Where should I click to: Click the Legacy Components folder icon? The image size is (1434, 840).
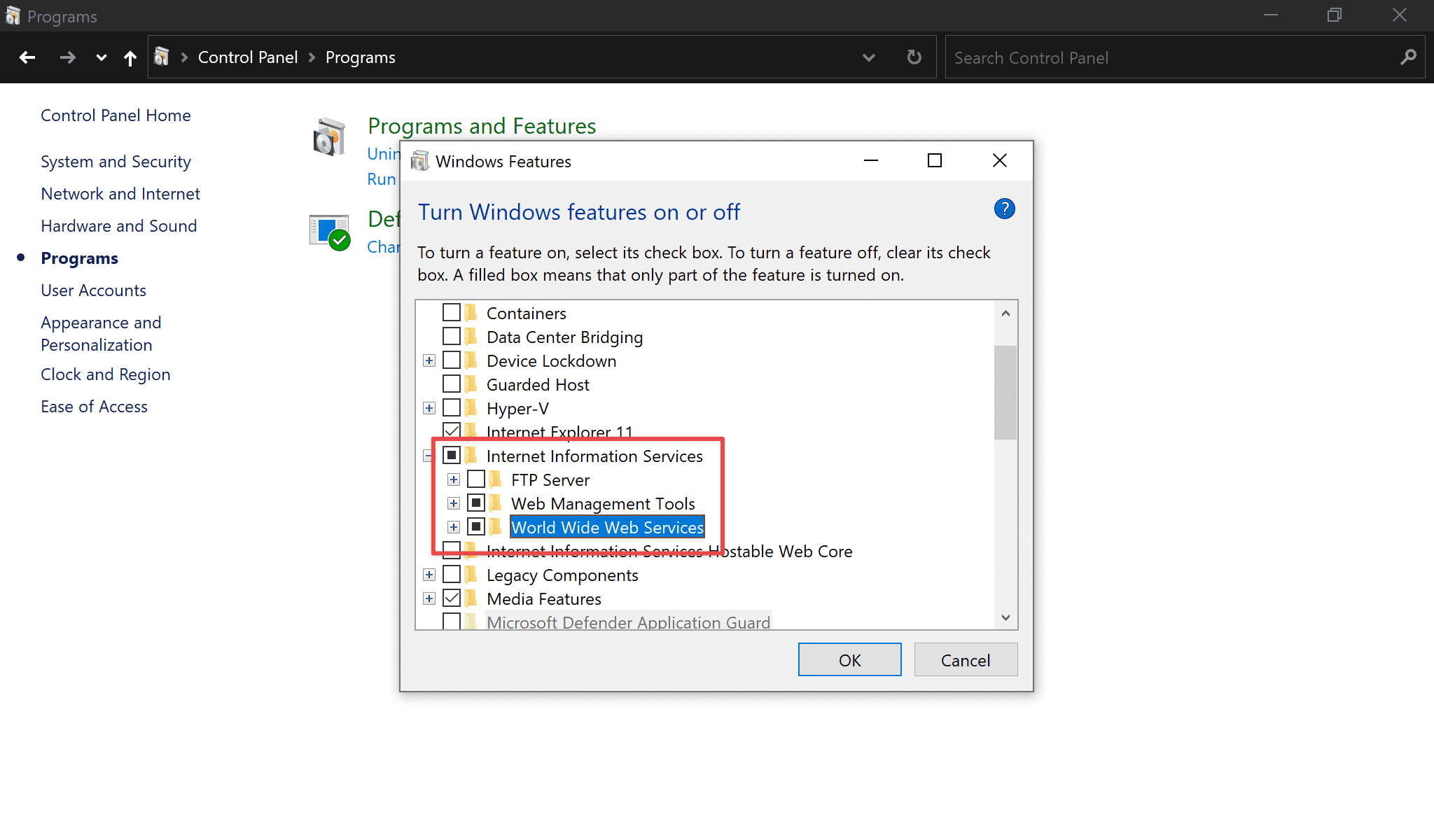click(471, 575)
